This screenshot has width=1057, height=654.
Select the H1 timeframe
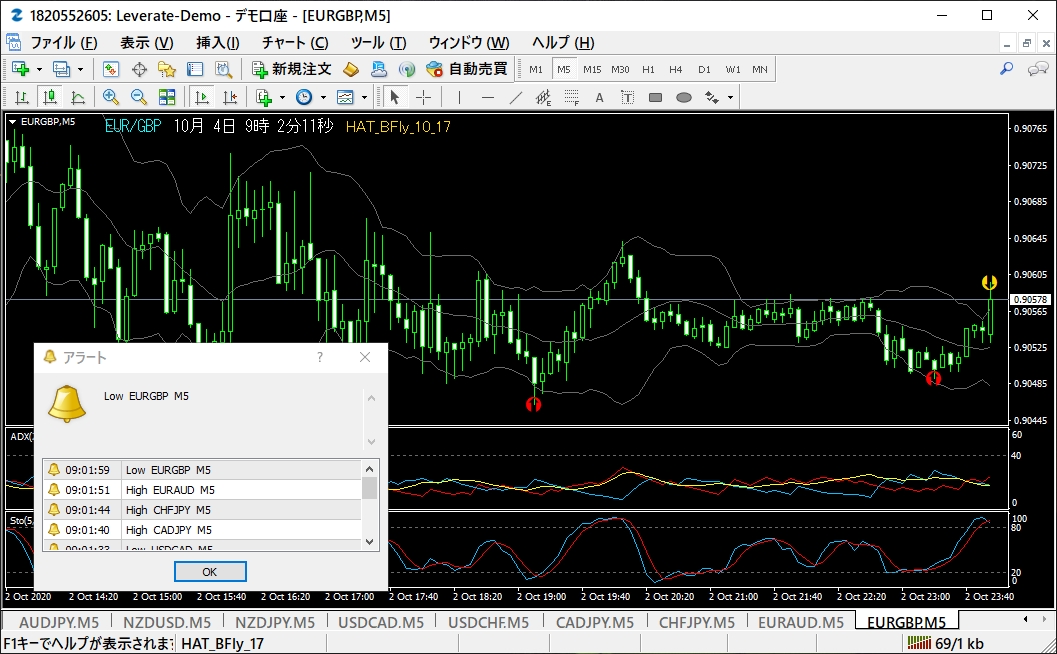[x=648, y=69]
